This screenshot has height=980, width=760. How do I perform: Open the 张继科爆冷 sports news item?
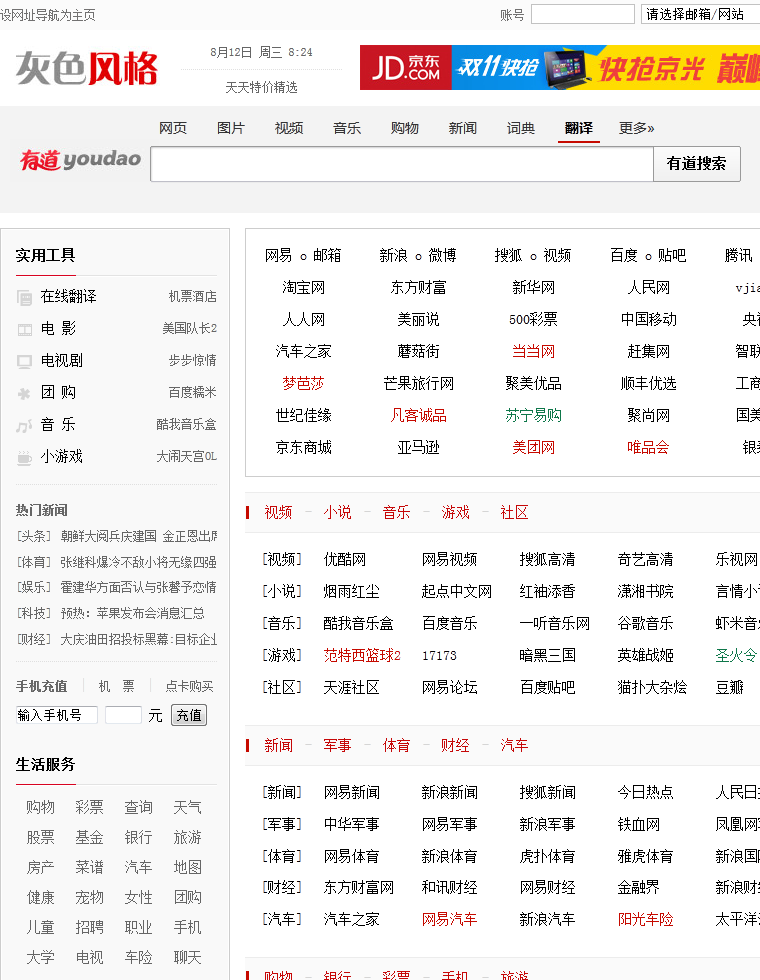click(138, 562)
